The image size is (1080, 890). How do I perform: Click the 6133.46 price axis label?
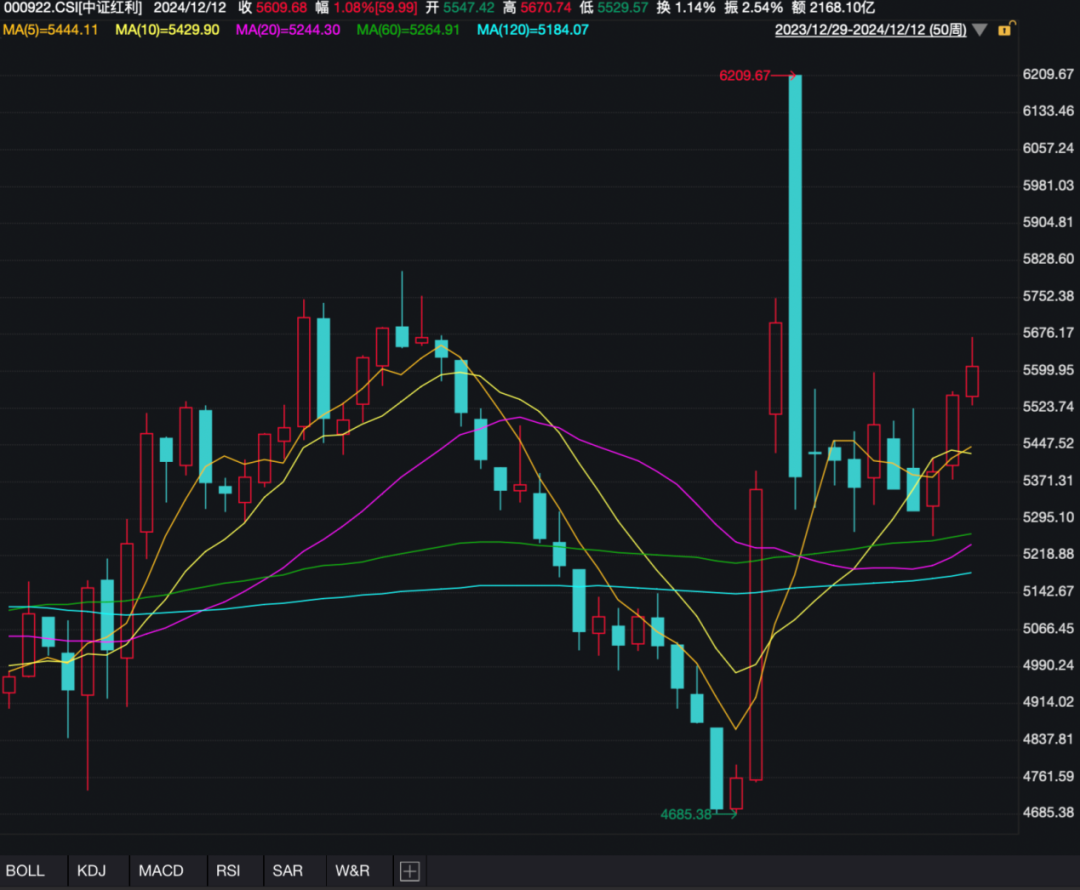[1048, 111]
